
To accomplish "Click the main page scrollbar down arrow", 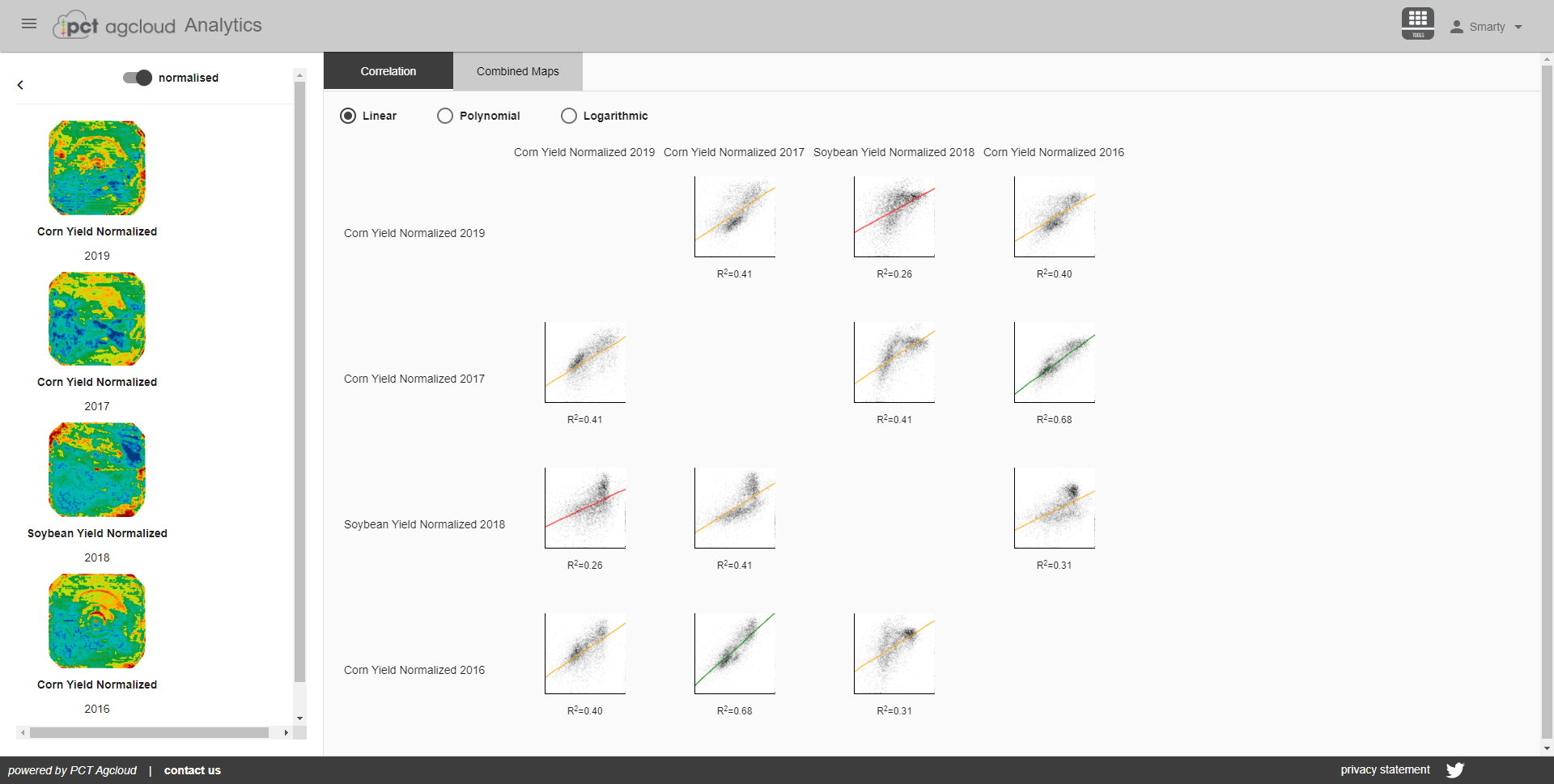I will point(1547,748).
